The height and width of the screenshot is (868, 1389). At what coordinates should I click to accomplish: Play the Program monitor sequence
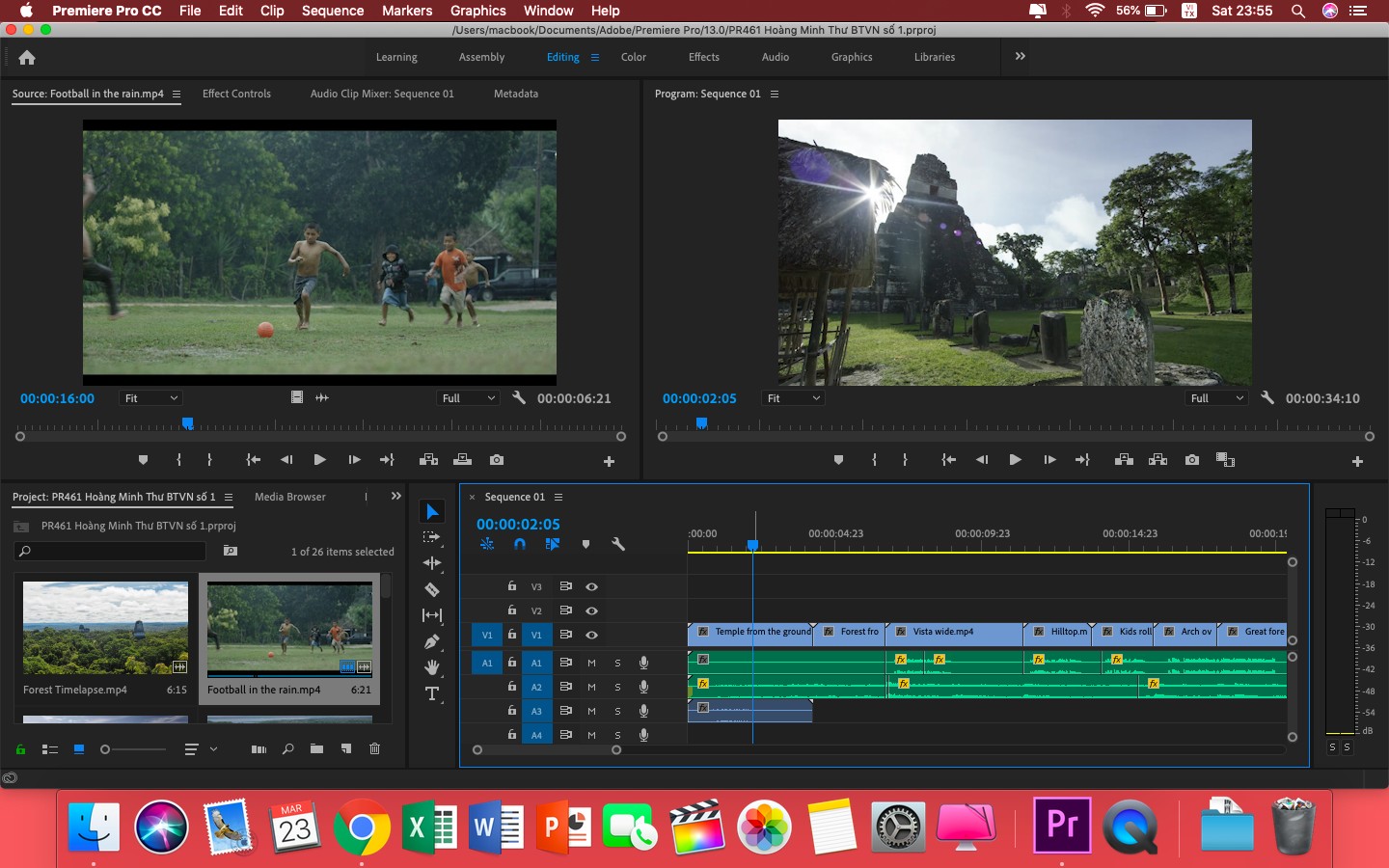click(1015, 460)
